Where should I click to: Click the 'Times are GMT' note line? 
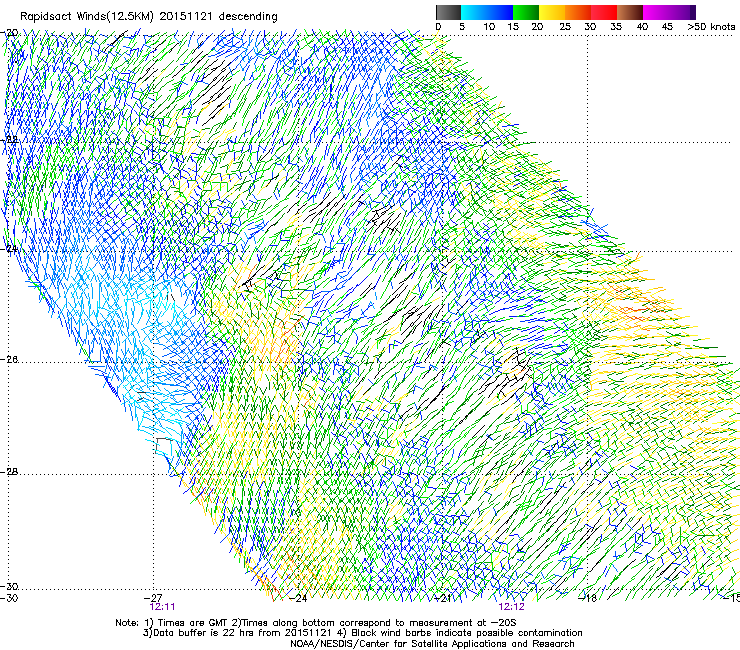click(x=316, y=623)
